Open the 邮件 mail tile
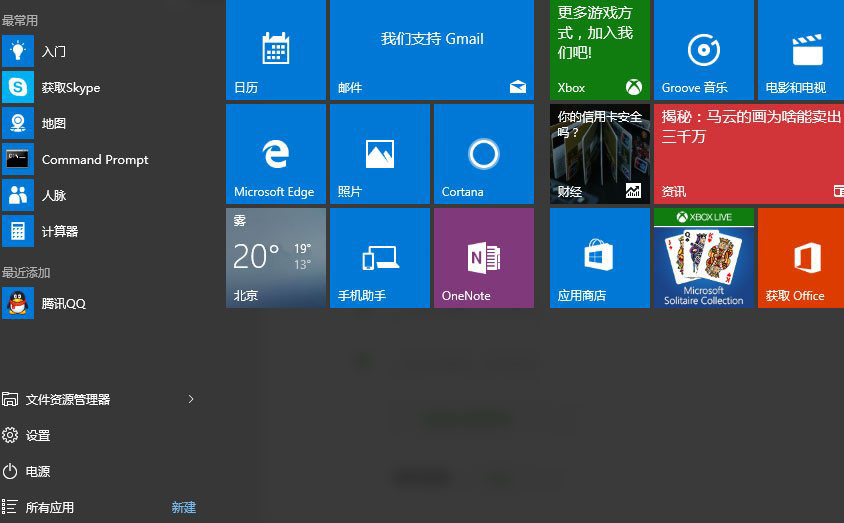The height and width of the screenshot is (523, 844). click(432, 50)
